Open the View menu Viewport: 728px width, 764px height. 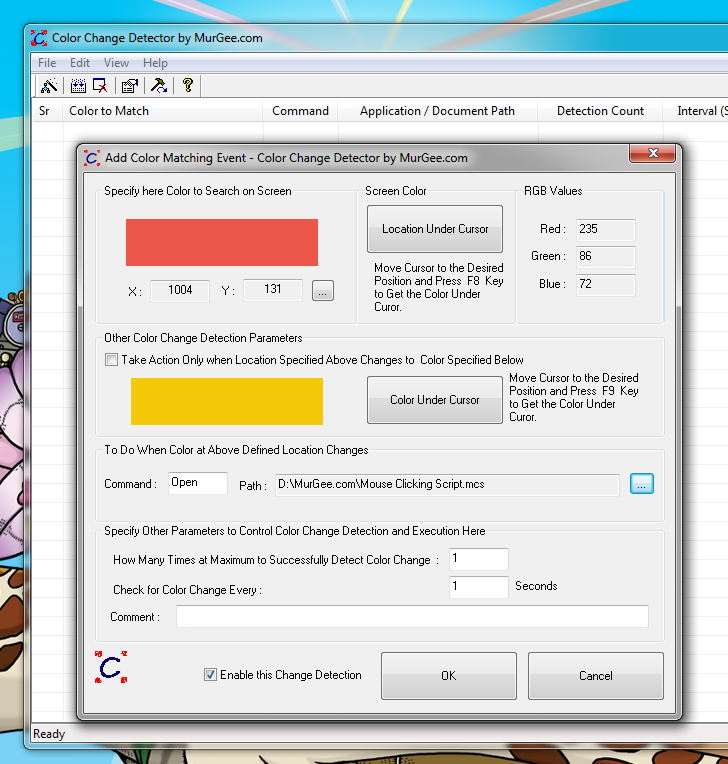[116, 63]
